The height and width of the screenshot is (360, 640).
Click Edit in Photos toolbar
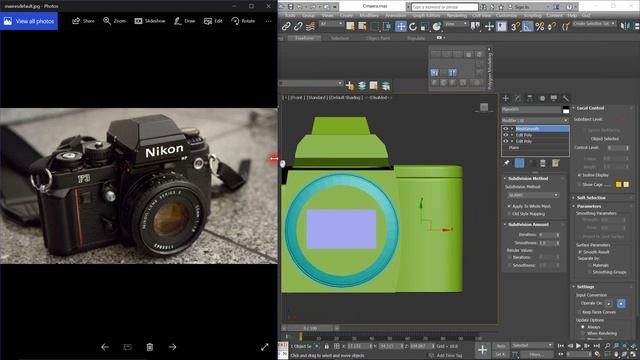pyautogui.click(x=213, y=21)
